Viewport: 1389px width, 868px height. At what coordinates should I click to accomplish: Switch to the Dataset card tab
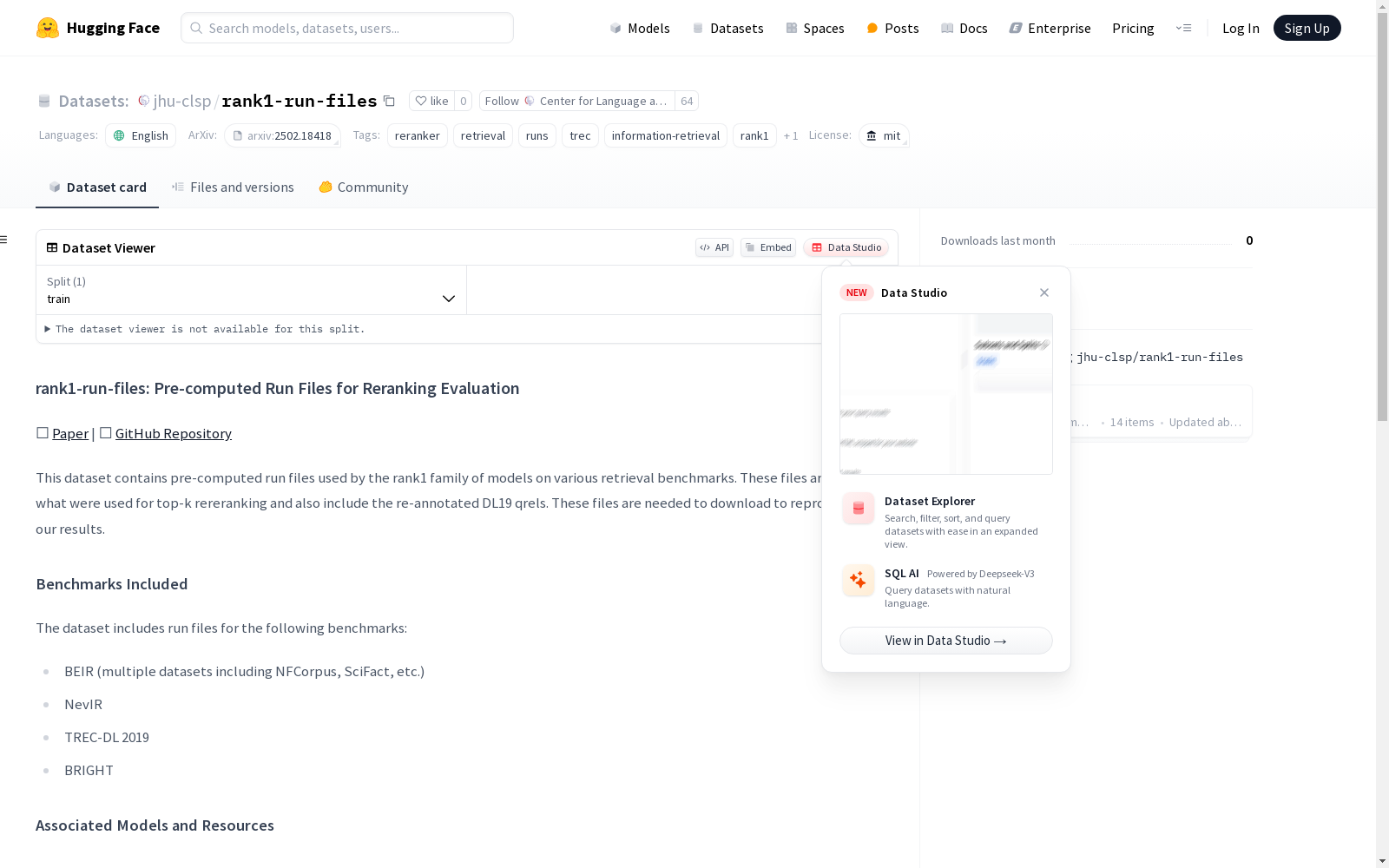click(97, 187)
